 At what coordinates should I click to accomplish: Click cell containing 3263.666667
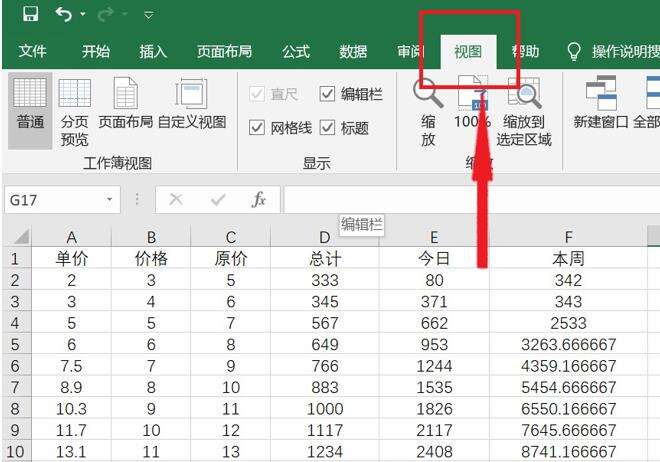tap(568, 344)
